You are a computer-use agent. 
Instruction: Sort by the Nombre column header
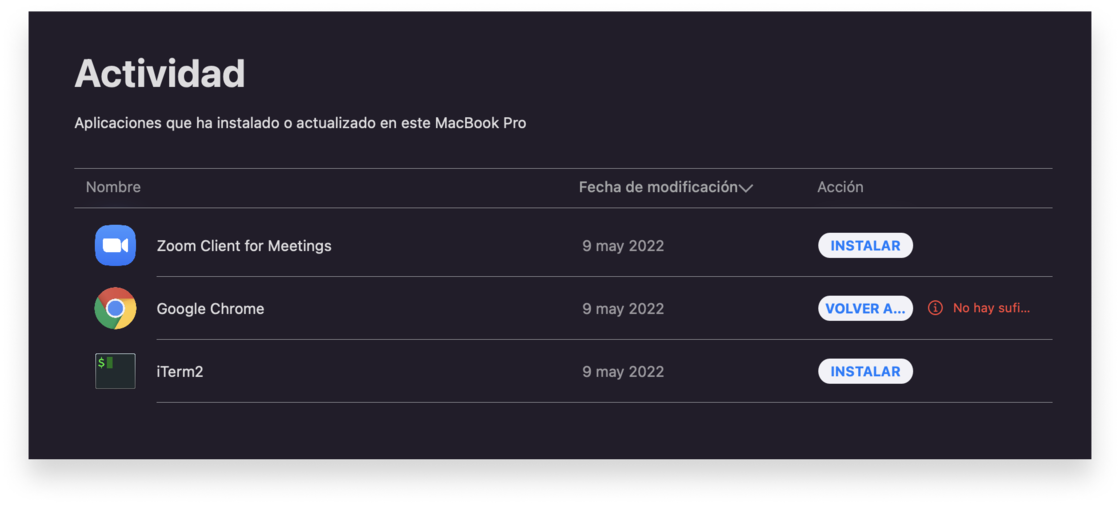pos(113,187)
